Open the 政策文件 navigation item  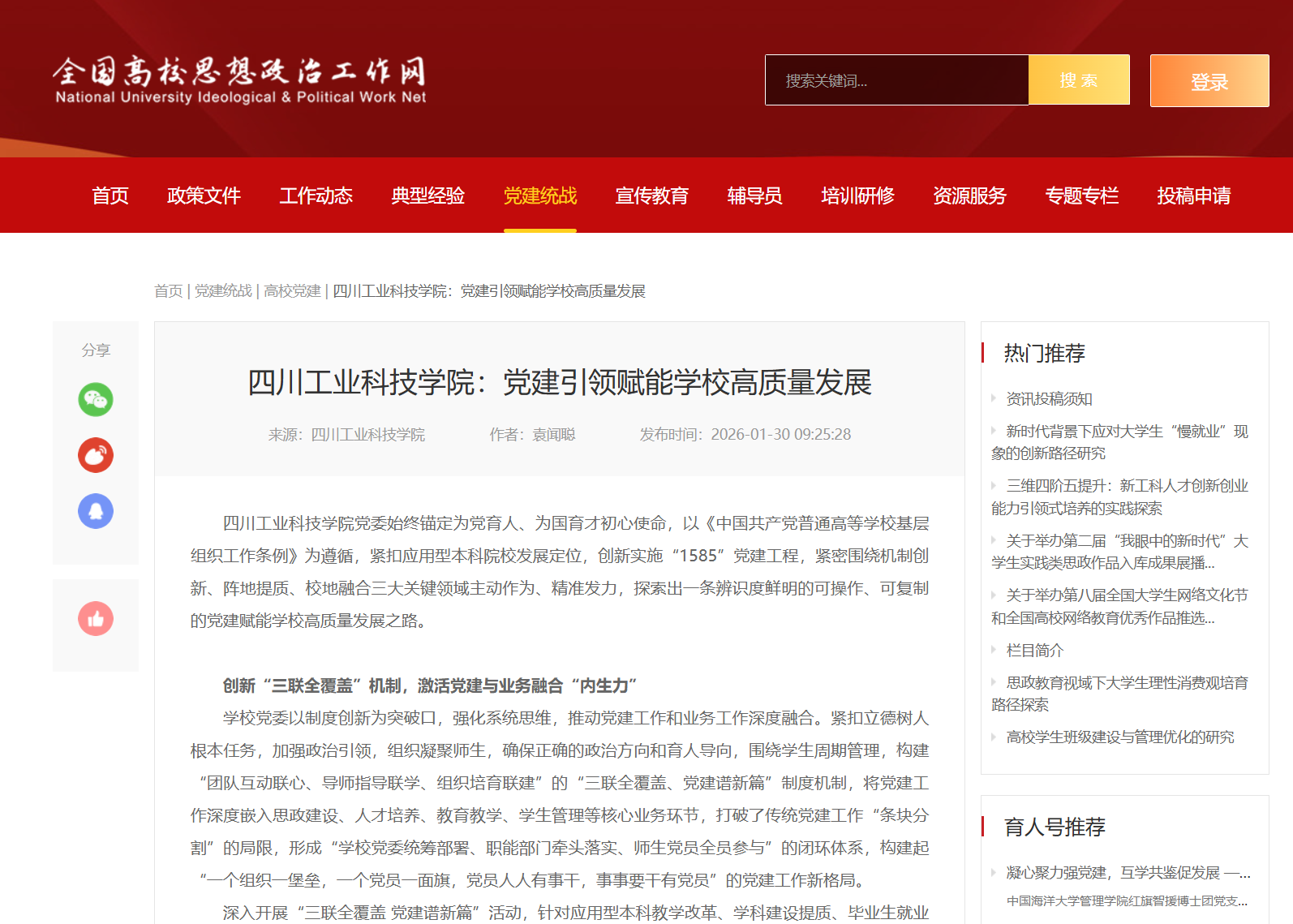[x=204, y=196]
